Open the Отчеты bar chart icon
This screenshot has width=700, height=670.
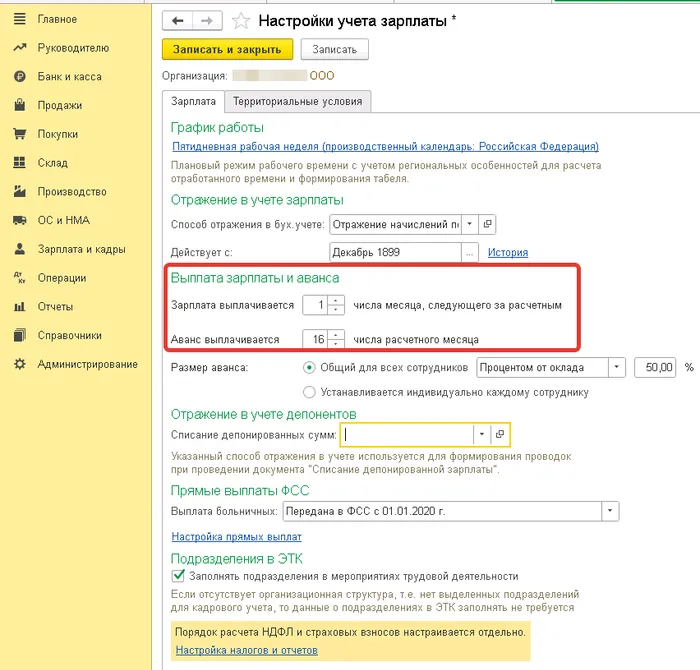pos(19,306)
